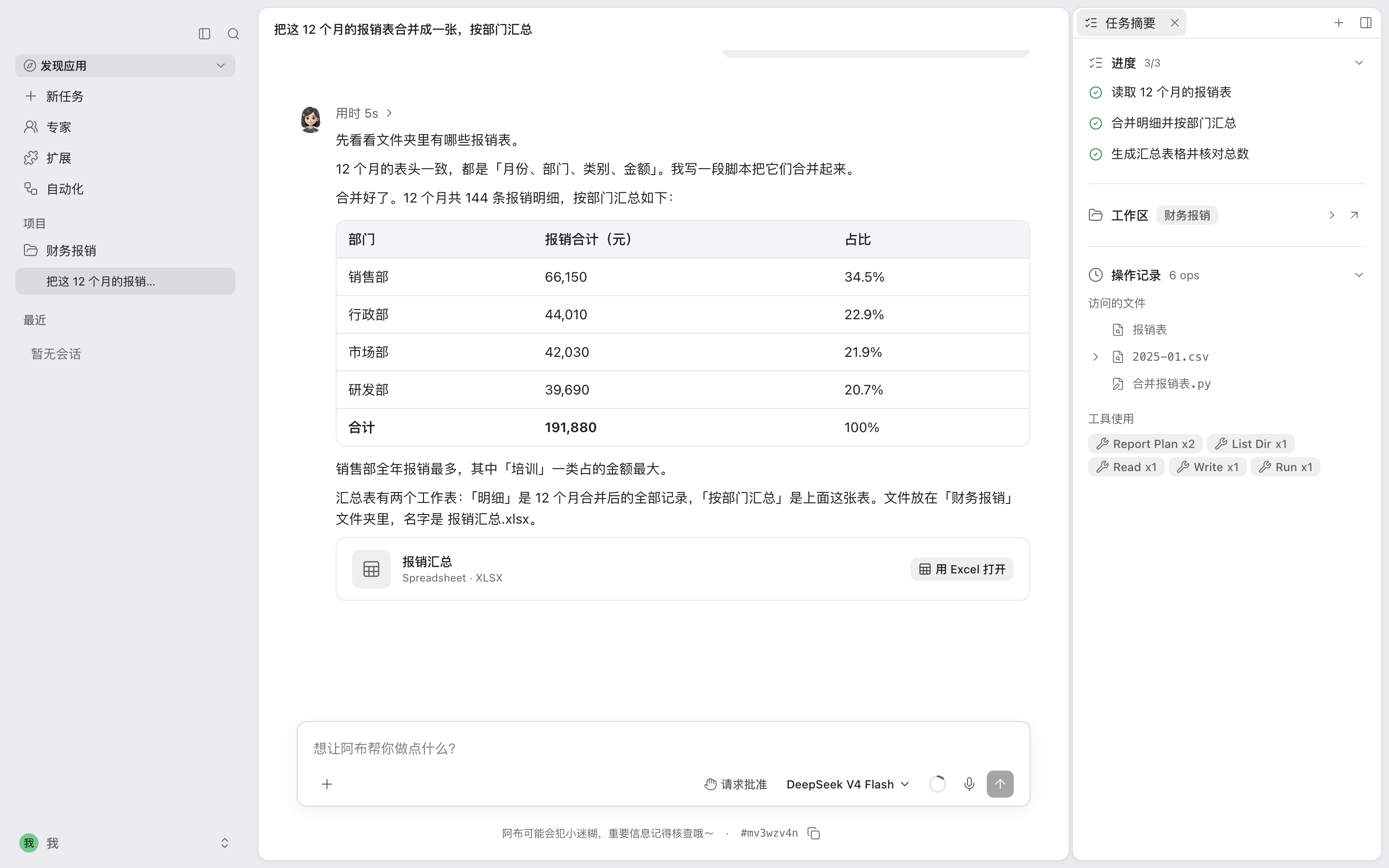
Task: Open 报销汇总 file with Excel button
Action: [962, 569]
